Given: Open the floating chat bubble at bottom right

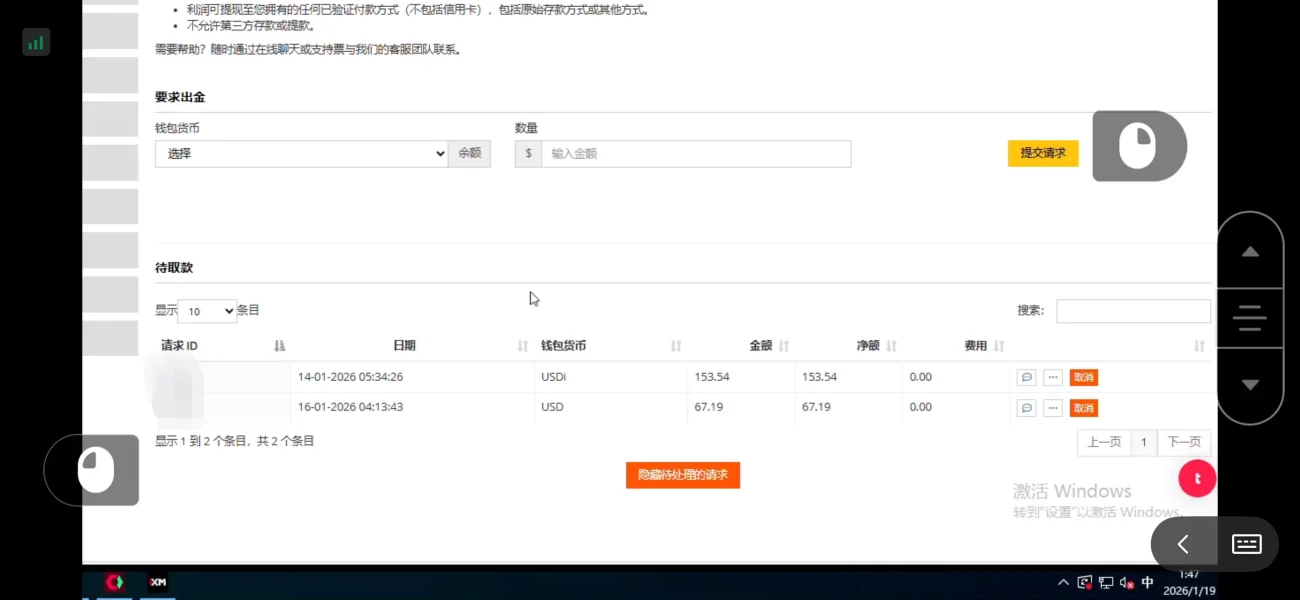Looking at the screenshot, I should point(1197,478).
